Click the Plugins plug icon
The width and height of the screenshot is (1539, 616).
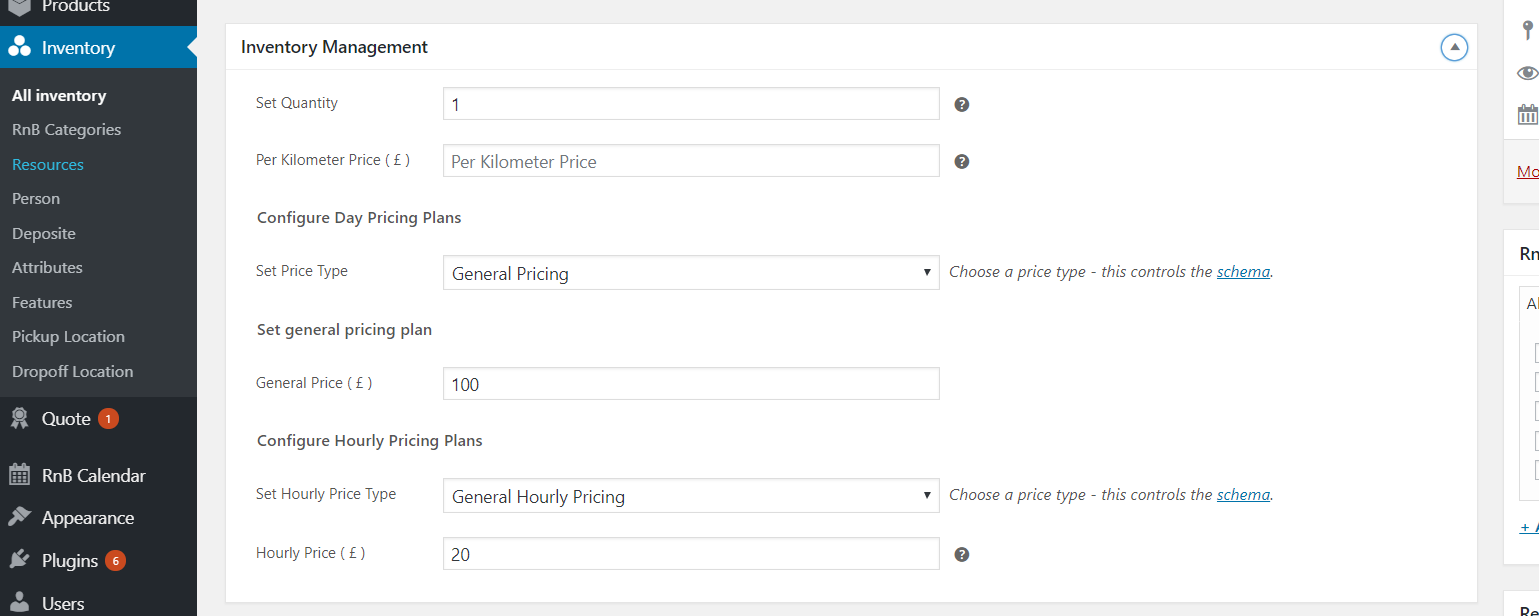pyautogui.click(x=20, y=561)
